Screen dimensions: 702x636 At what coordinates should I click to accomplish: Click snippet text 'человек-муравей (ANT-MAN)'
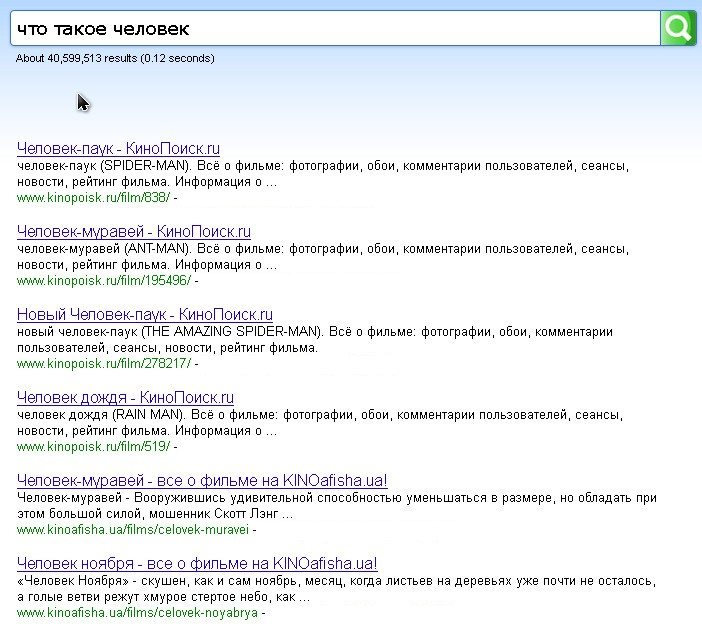(104, 249)
